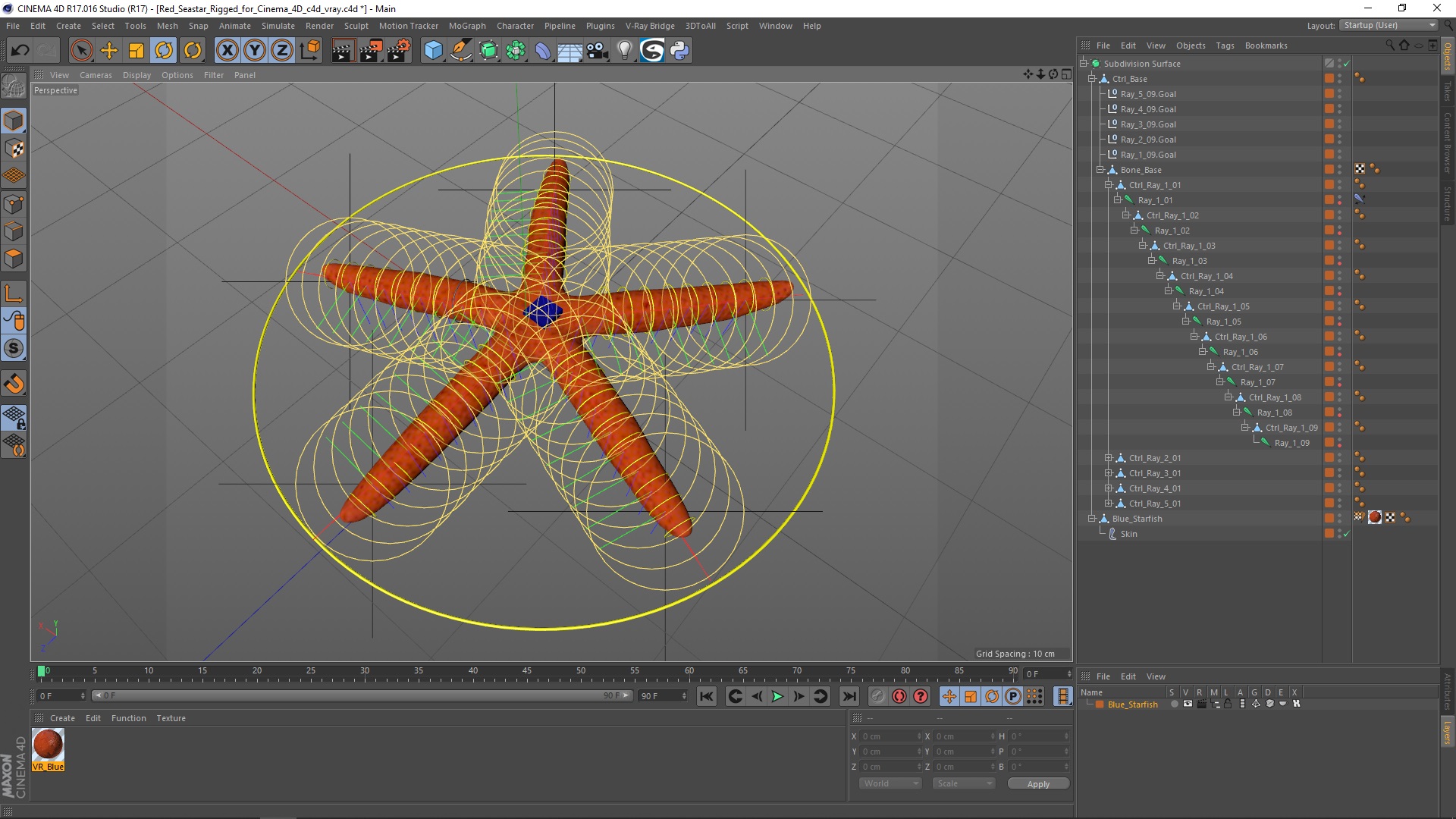Toggle Blue_Starfish layer solo in Layer Manager
This screenshot has width=1456, height=819.
1174,704
